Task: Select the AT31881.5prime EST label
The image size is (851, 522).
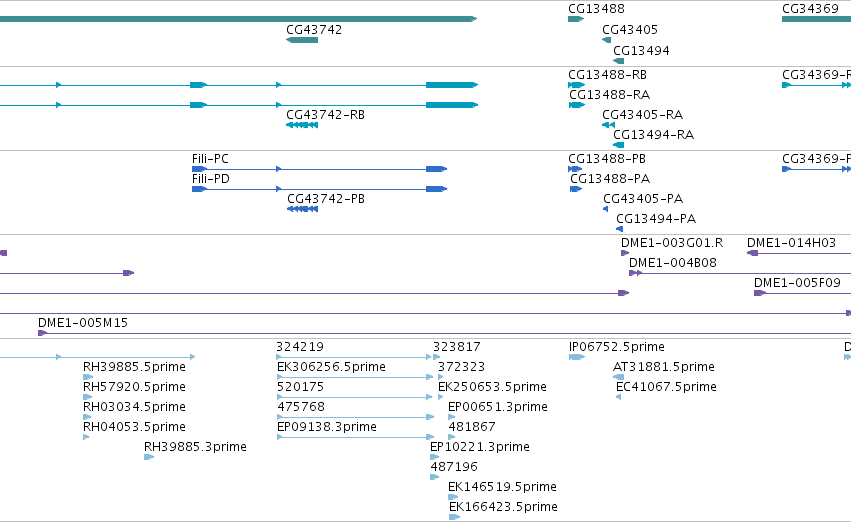Action: point(664,367)
